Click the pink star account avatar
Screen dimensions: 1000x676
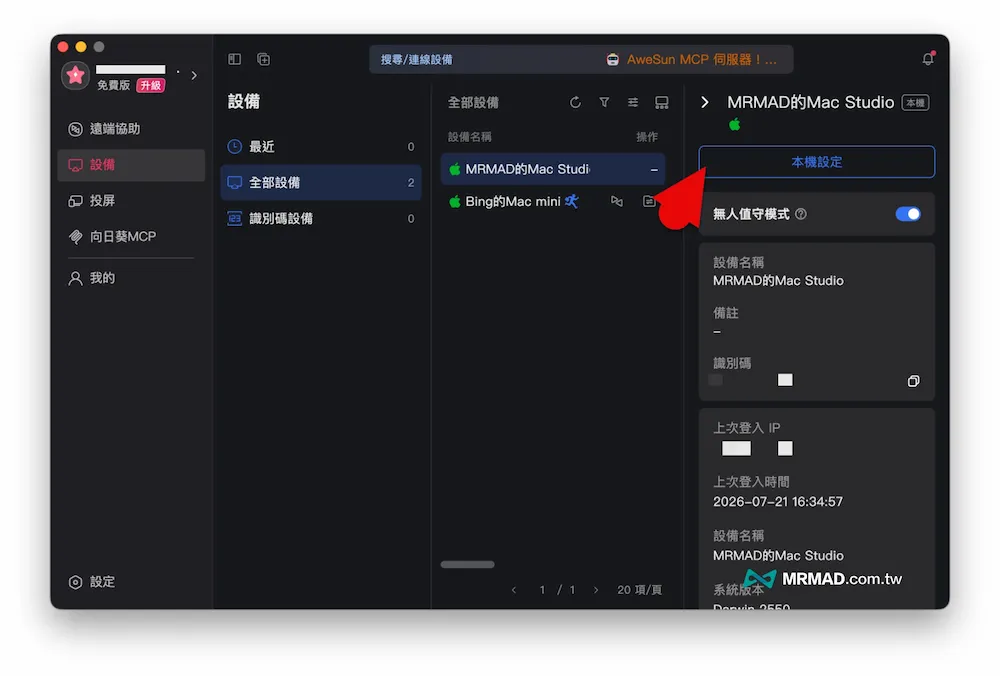[x=75, y=75]
